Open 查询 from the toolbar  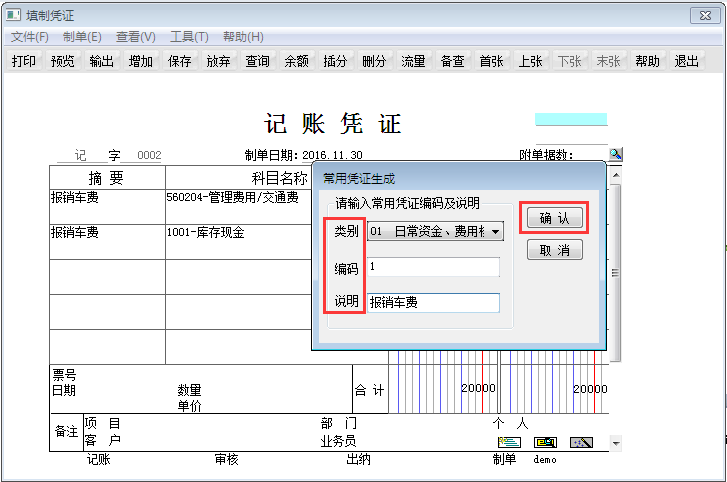click(x=258, y=61)
